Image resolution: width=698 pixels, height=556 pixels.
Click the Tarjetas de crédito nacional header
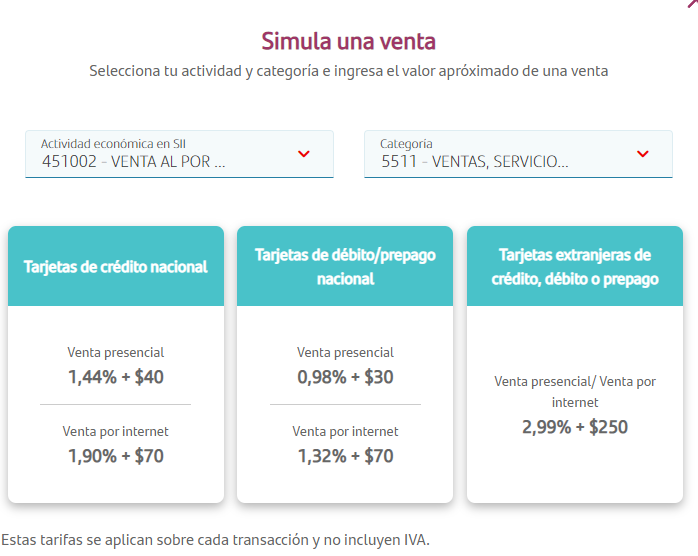coord(115,266)
